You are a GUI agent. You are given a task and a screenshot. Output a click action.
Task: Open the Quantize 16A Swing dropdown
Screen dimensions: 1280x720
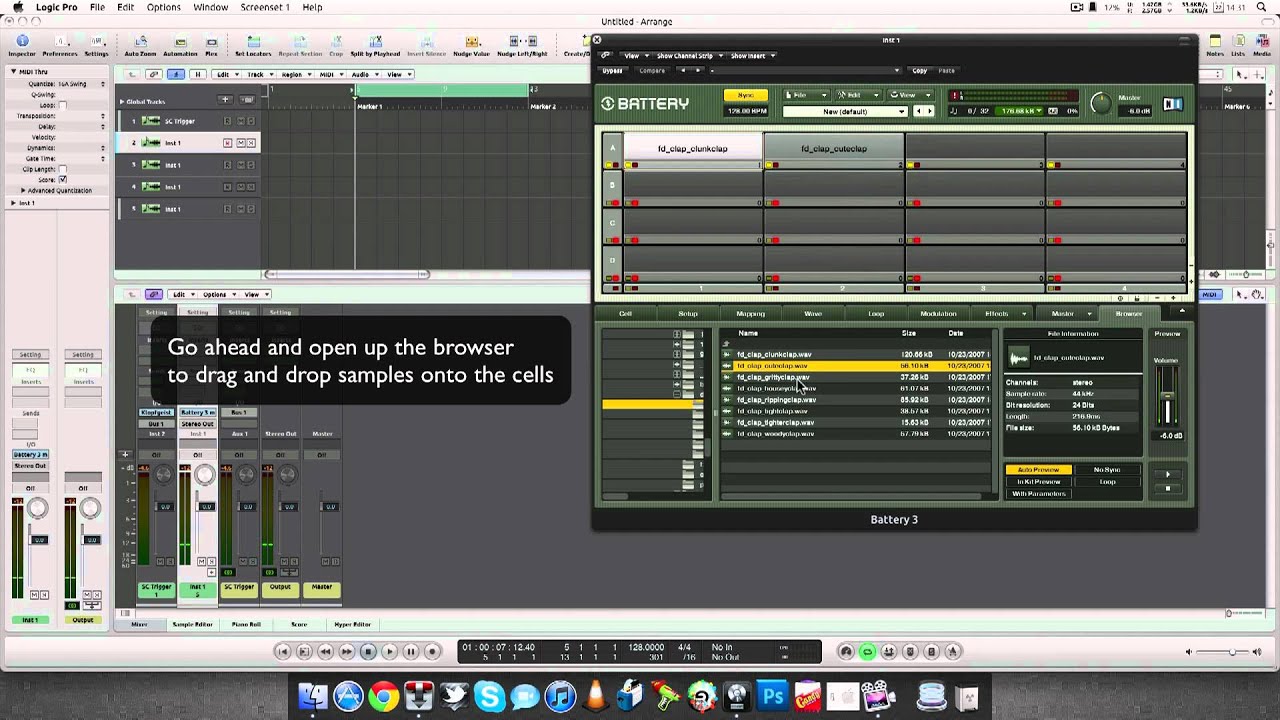tap(81, 84)
